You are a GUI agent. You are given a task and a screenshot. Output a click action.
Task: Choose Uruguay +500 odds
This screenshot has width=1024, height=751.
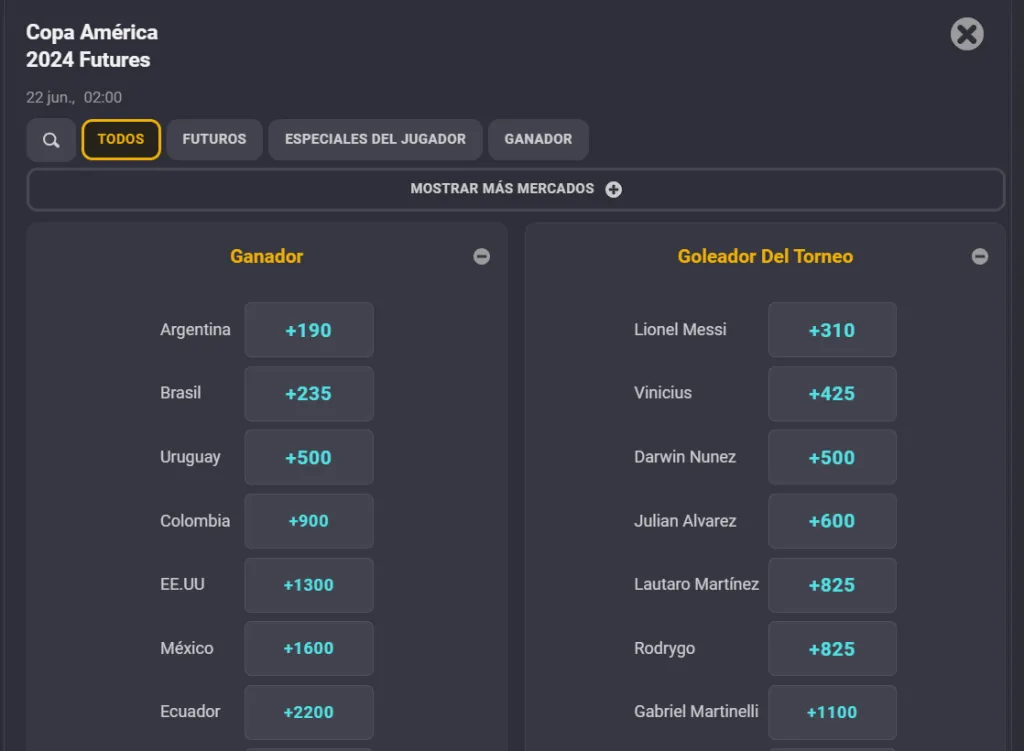(x=309, y=457)
